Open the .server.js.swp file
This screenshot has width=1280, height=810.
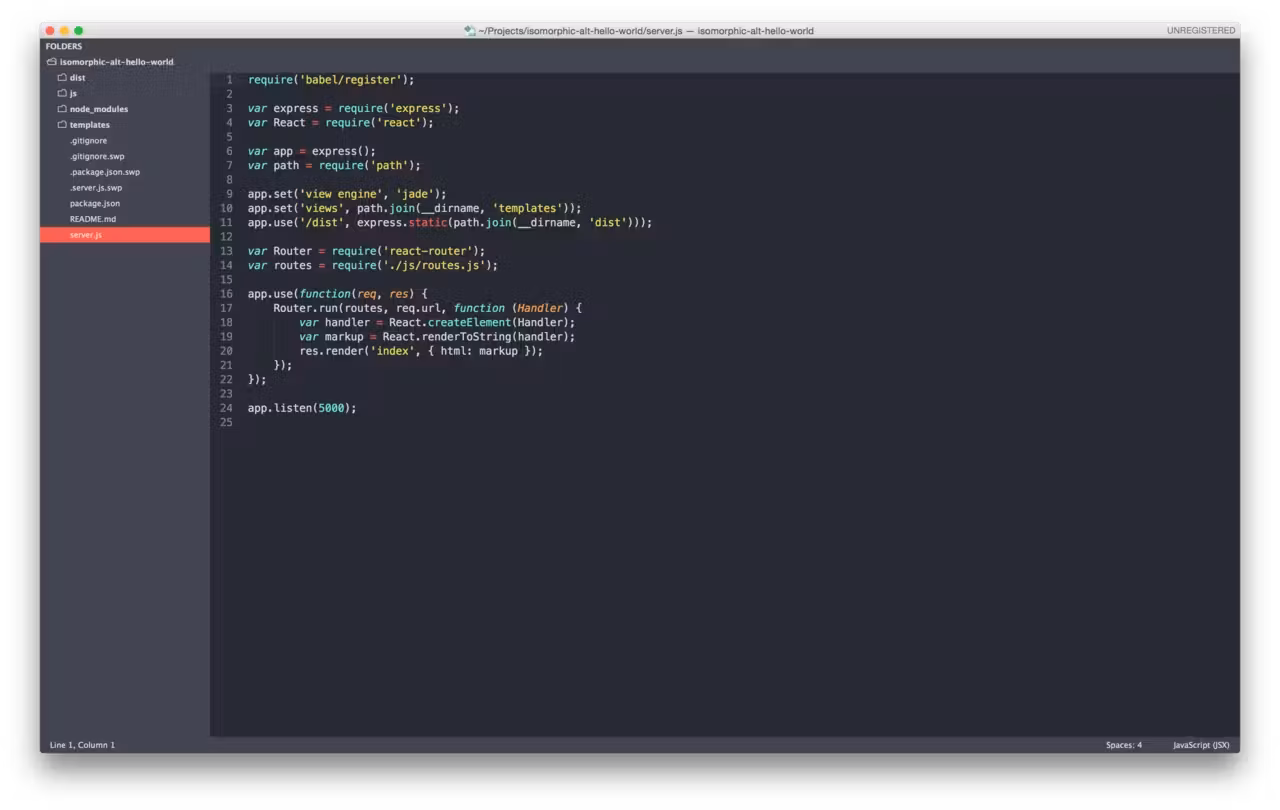click(x=96, y=188)
